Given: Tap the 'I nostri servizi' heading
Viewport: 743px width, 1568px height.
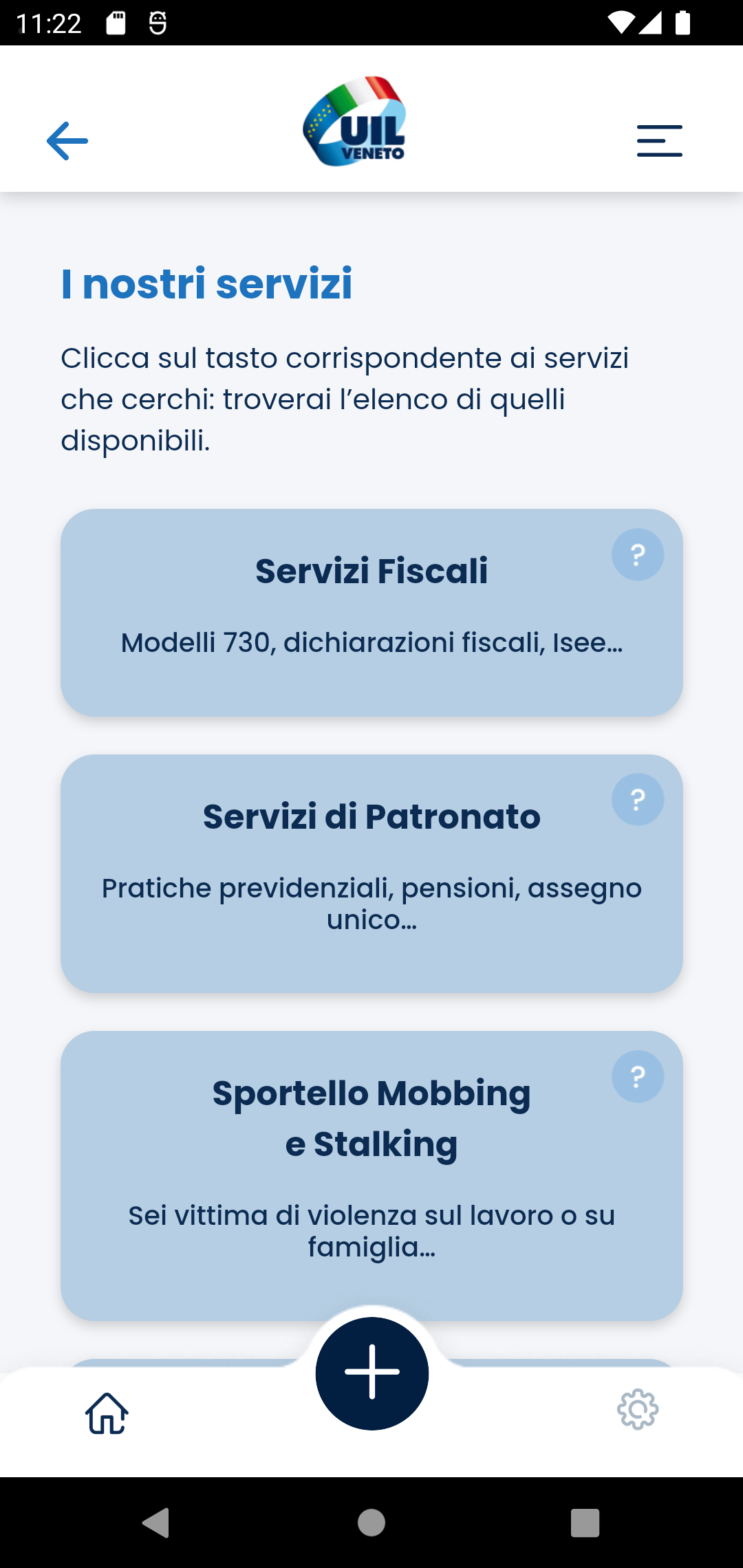Looking at the screenshot, I should [206, 283].
